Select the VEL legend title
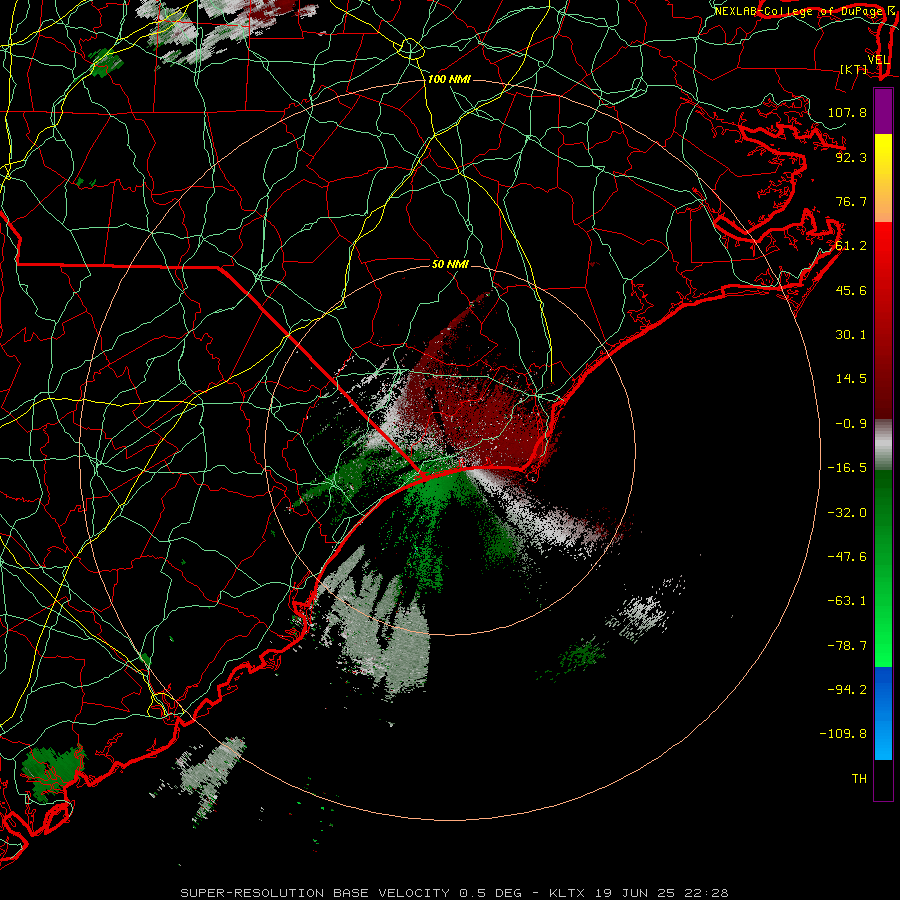 pos(878,60)
